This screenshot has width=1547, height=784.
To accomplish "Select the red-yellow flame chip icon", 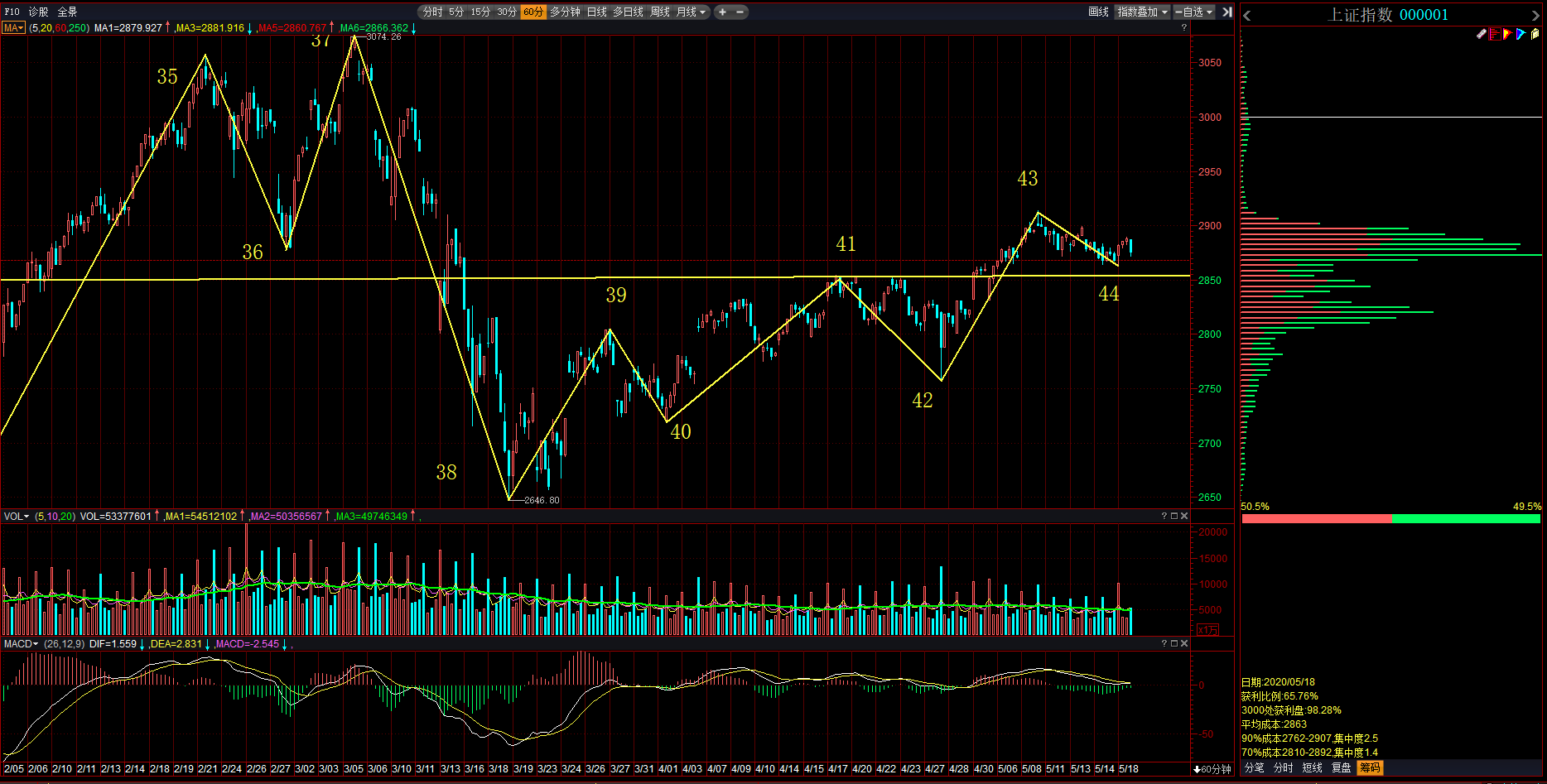I will pyautogui.click(x=1507, y=34).
